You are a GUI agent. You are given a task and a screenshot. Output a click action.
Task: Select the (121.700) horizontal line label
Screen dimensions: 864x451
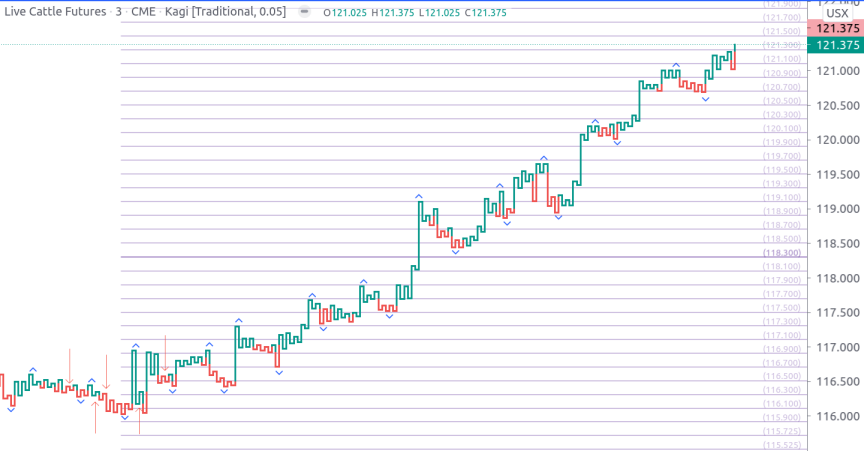(782, 18)
